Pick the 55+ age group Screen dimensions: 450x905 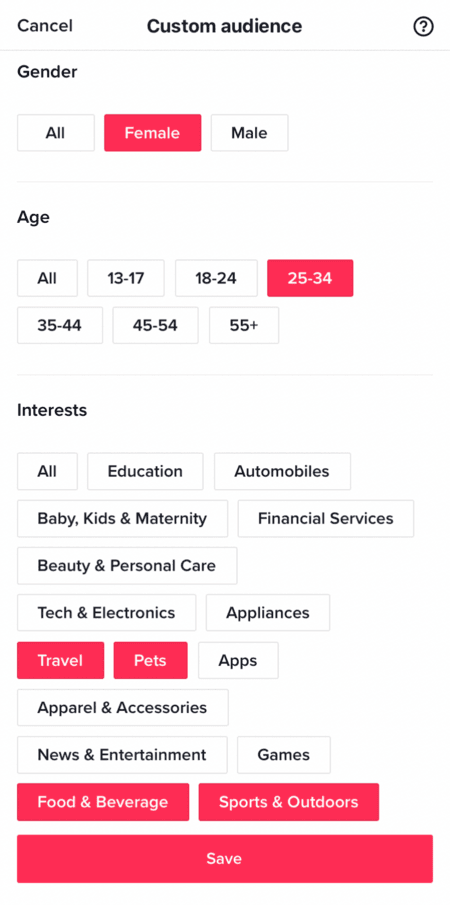pos(244,326)
